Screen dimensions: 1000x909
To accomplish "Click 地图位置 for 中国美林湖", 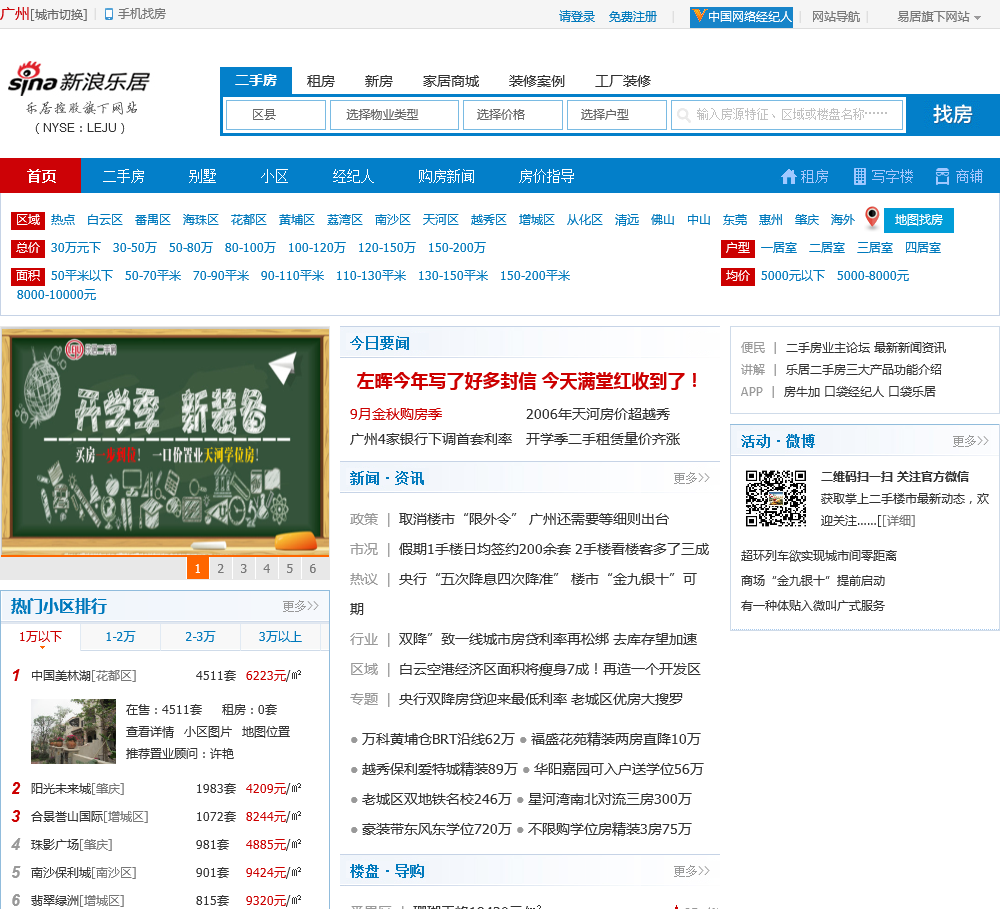I will click(266, 732).
